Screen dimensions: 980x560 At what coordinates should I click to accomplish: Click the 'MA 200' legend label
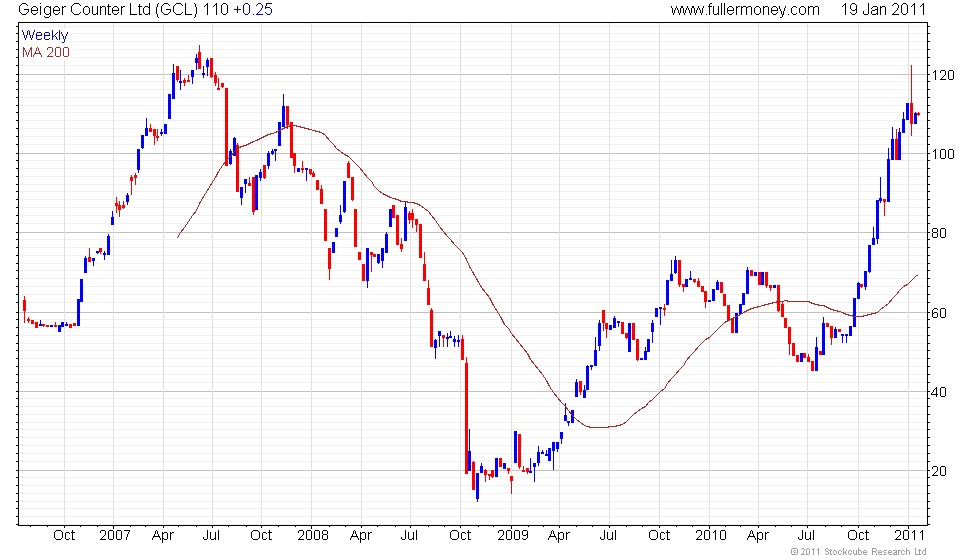[46, 52]
